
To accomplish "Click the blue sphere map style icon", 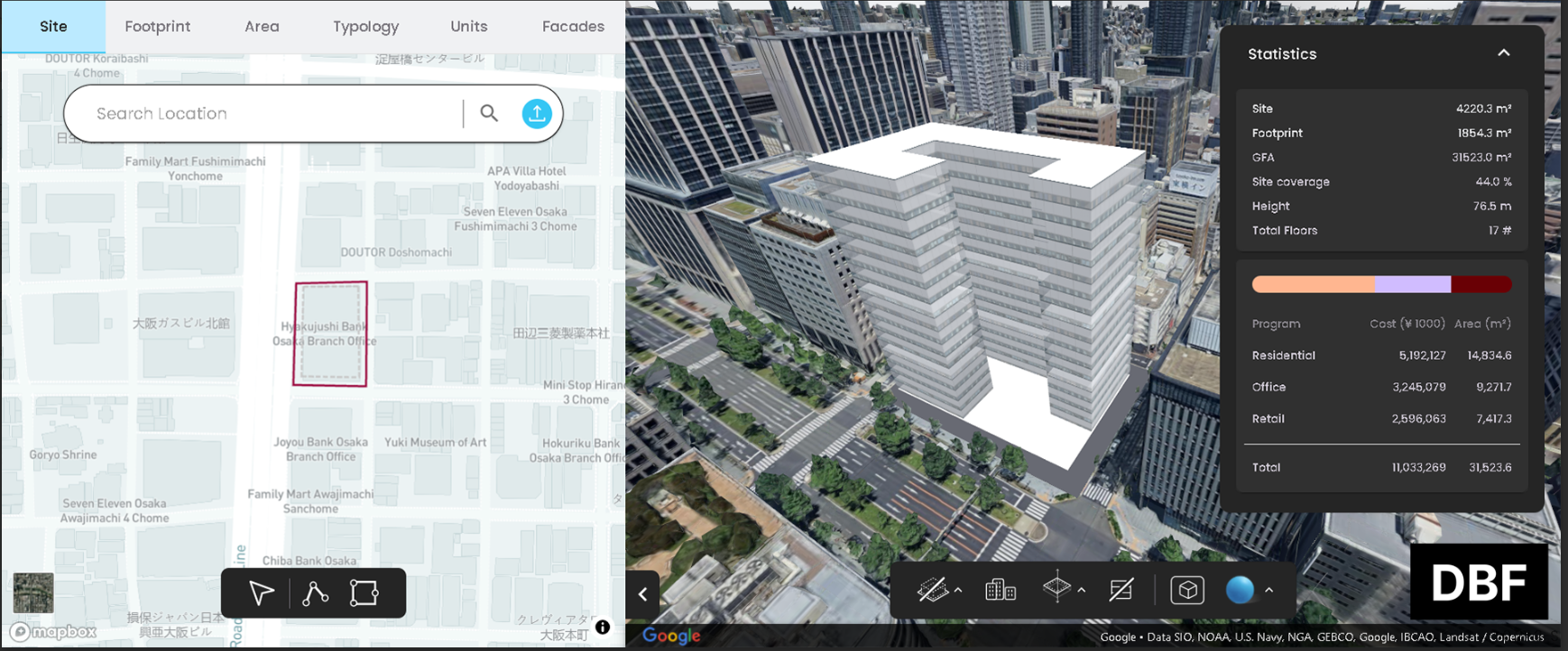I will point(1241,590).
